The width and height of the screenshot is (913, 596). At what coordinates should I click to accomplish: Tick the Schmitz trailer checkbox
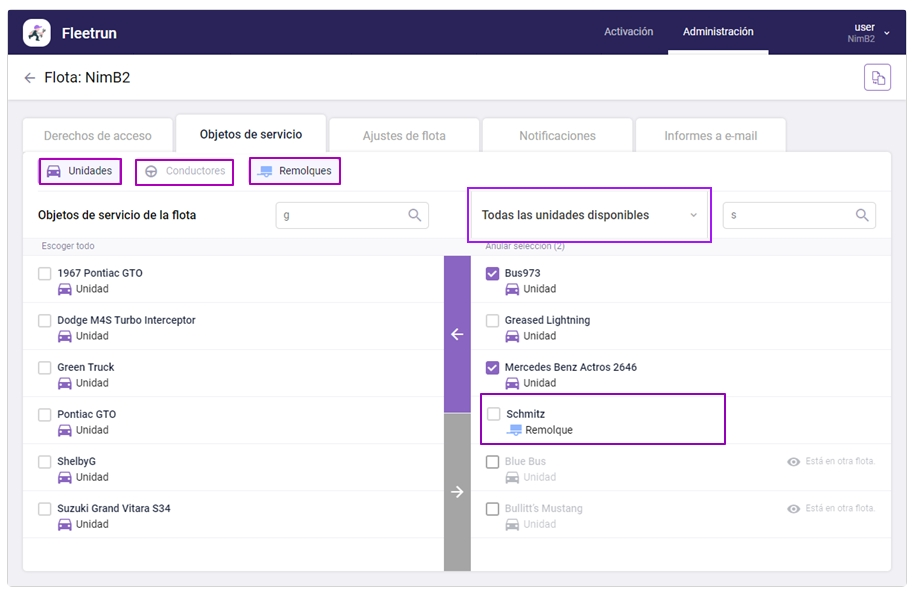point(493,414)
